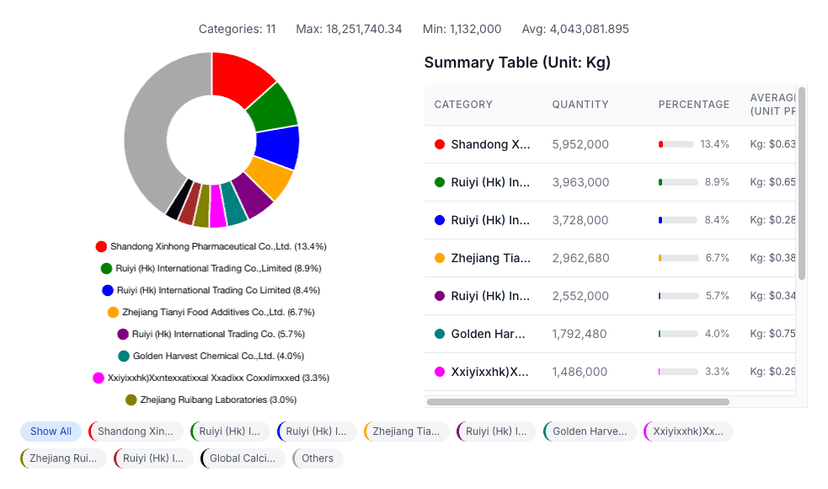This screenshot has height=489, width=828.
Task: Toggle the Shandong Xin... filter chip
Action: click(x=135, y=431)
